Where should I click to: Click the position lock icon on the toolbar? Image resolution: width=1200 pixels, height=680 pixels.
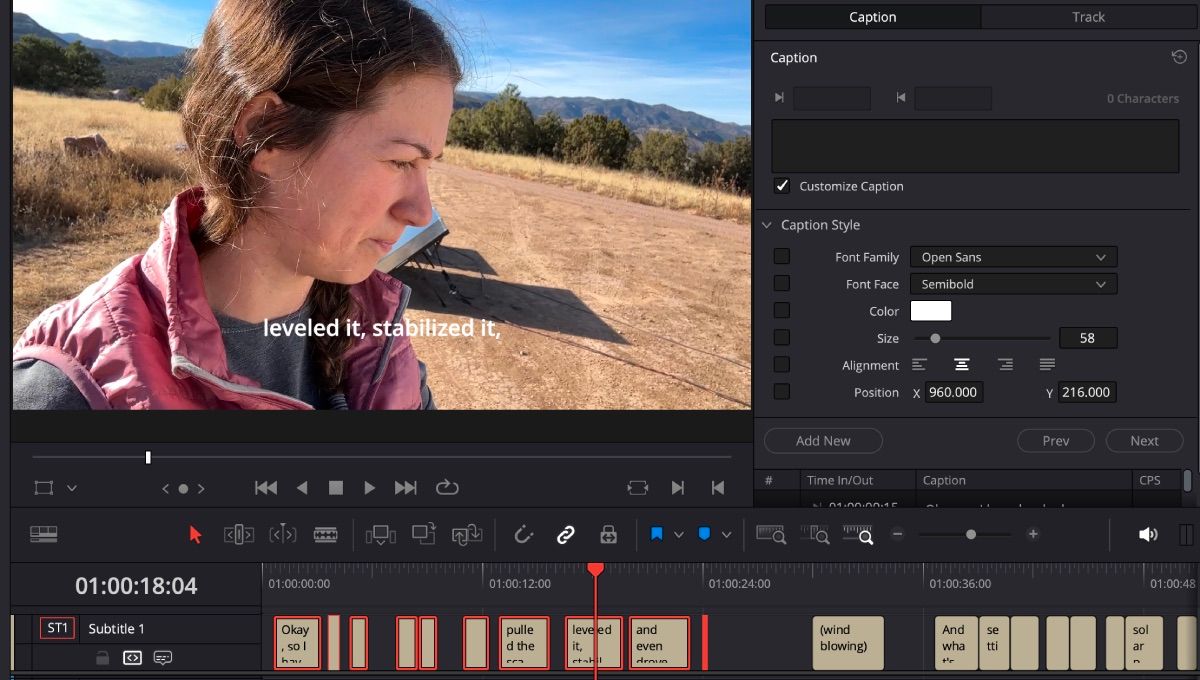point(609,533)
